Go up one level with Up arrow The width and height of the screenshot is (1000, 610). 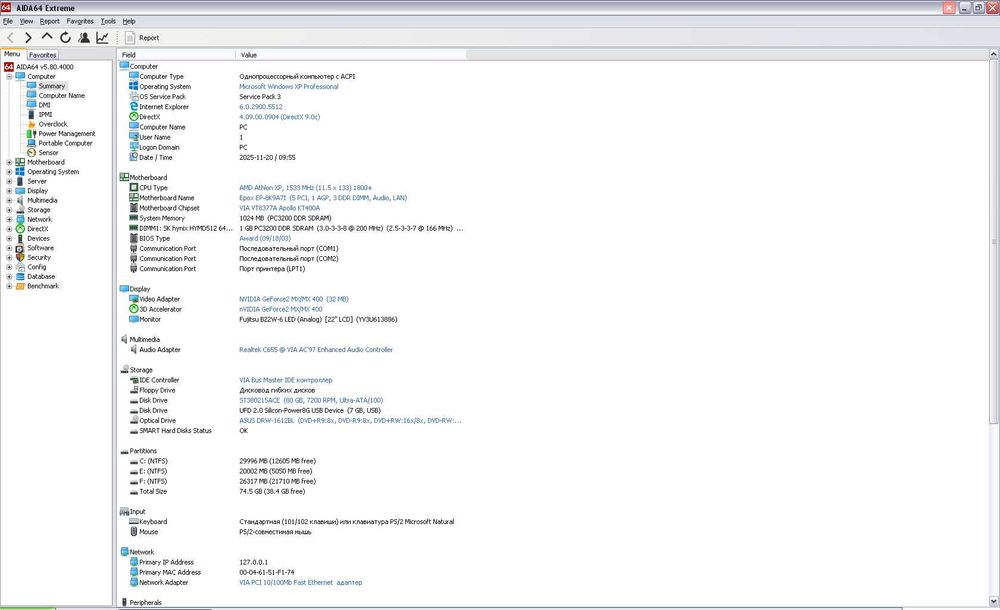pyautogui.click(x=47, y=37)
